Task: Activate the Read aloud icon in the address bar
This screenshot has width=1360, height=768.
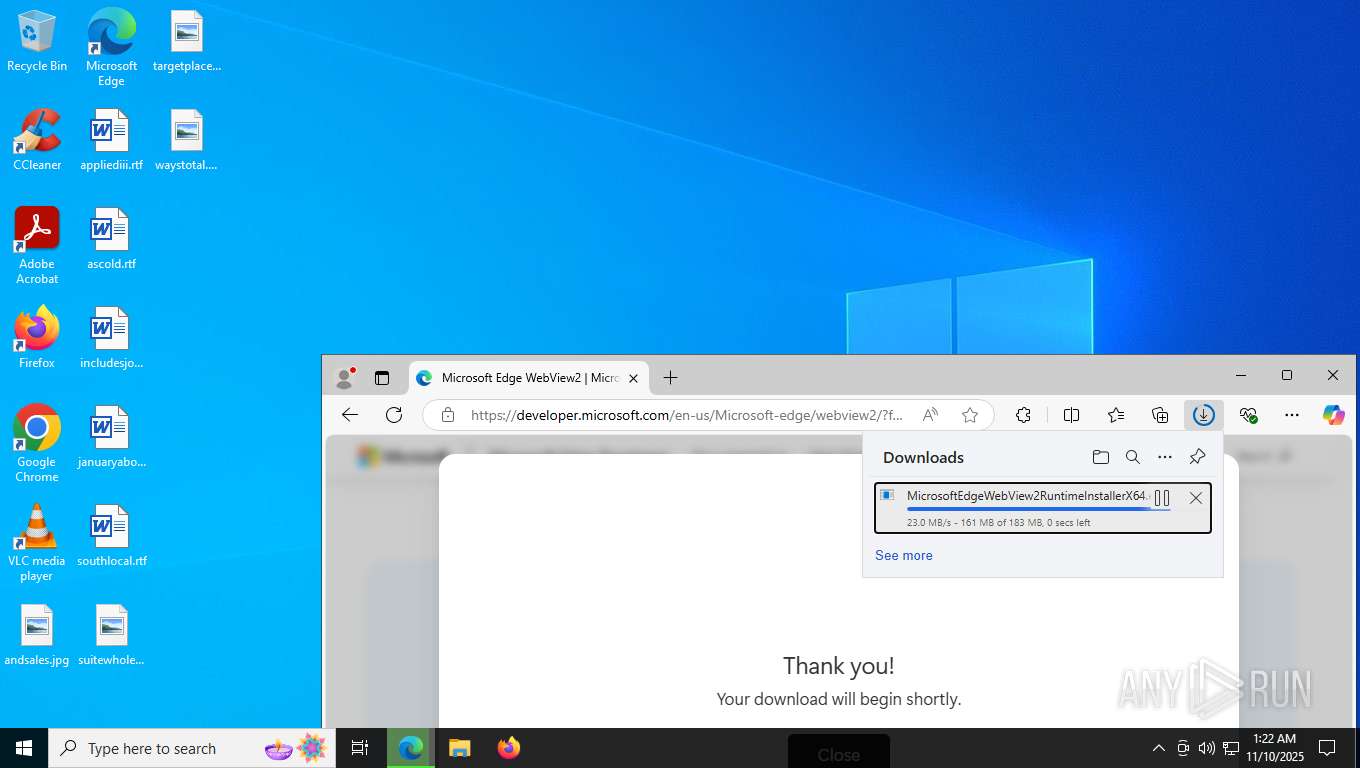Action: pos(931,414)
